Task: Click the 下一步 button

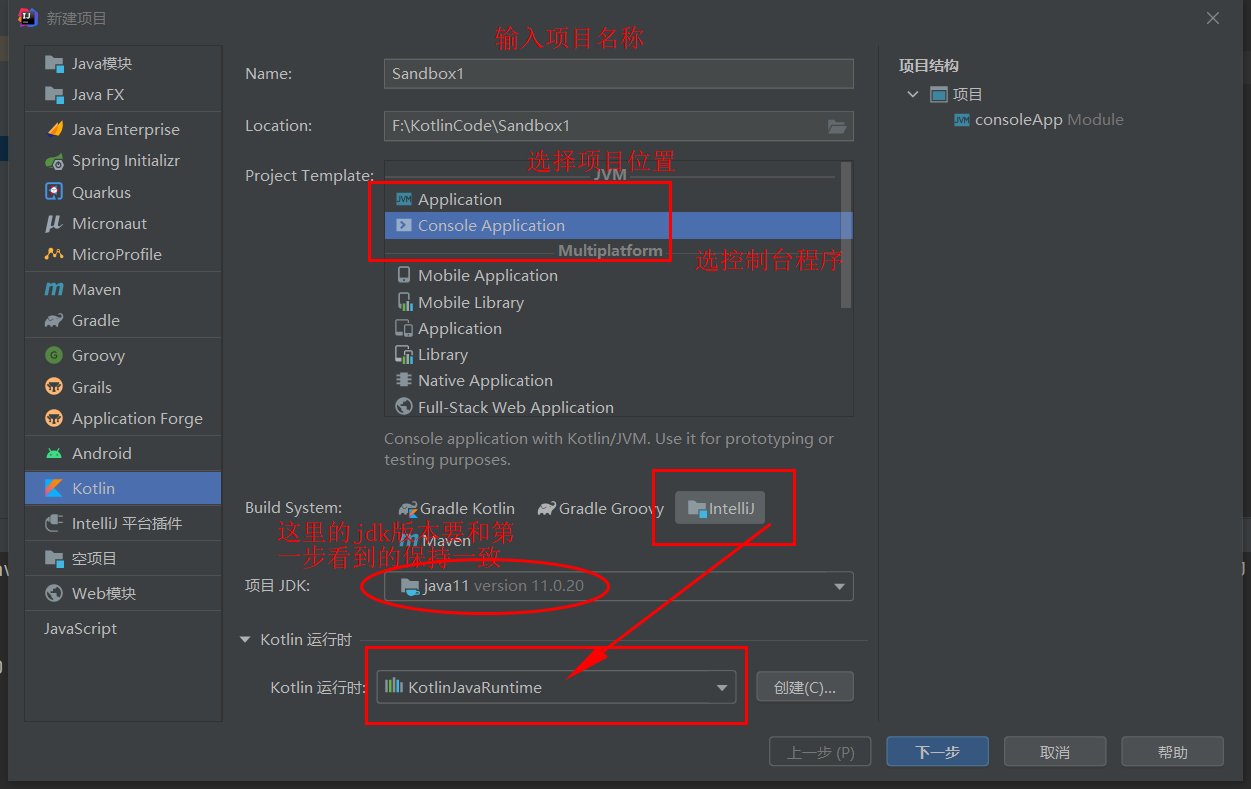Action: coord(937,752)
